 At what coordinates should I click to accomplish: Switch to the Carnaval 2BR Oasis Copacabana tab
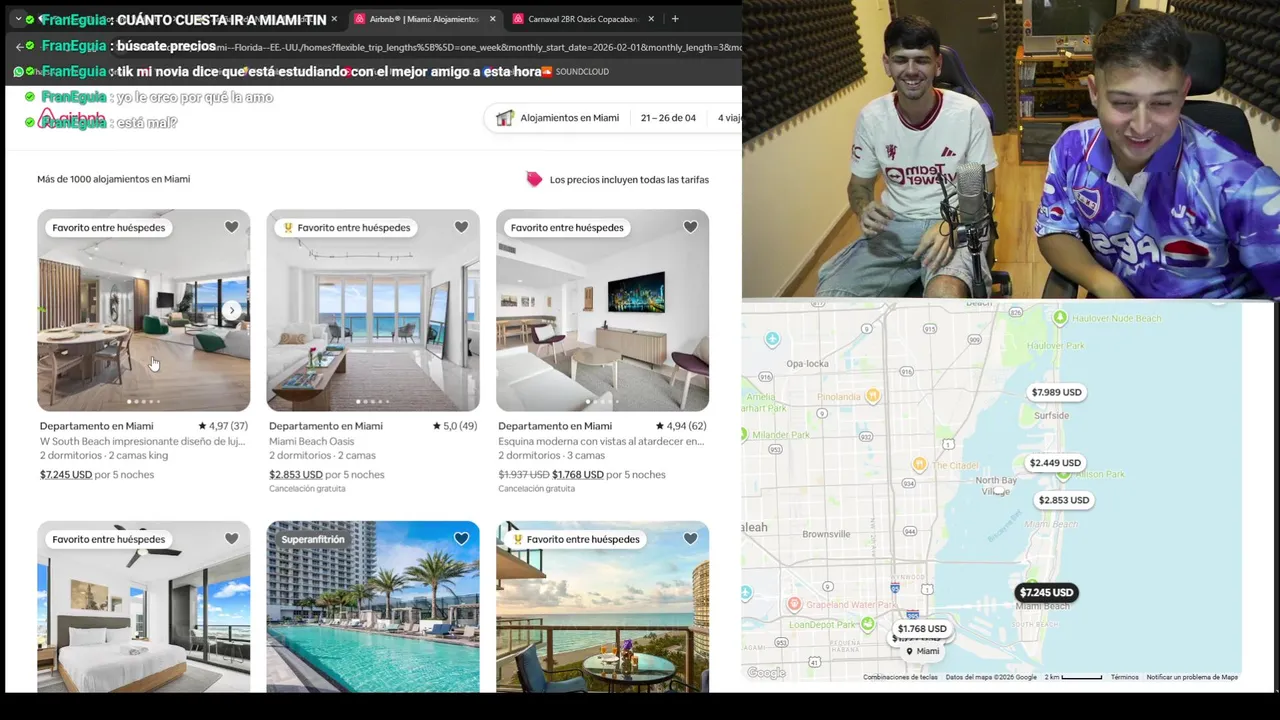[584, 19]
